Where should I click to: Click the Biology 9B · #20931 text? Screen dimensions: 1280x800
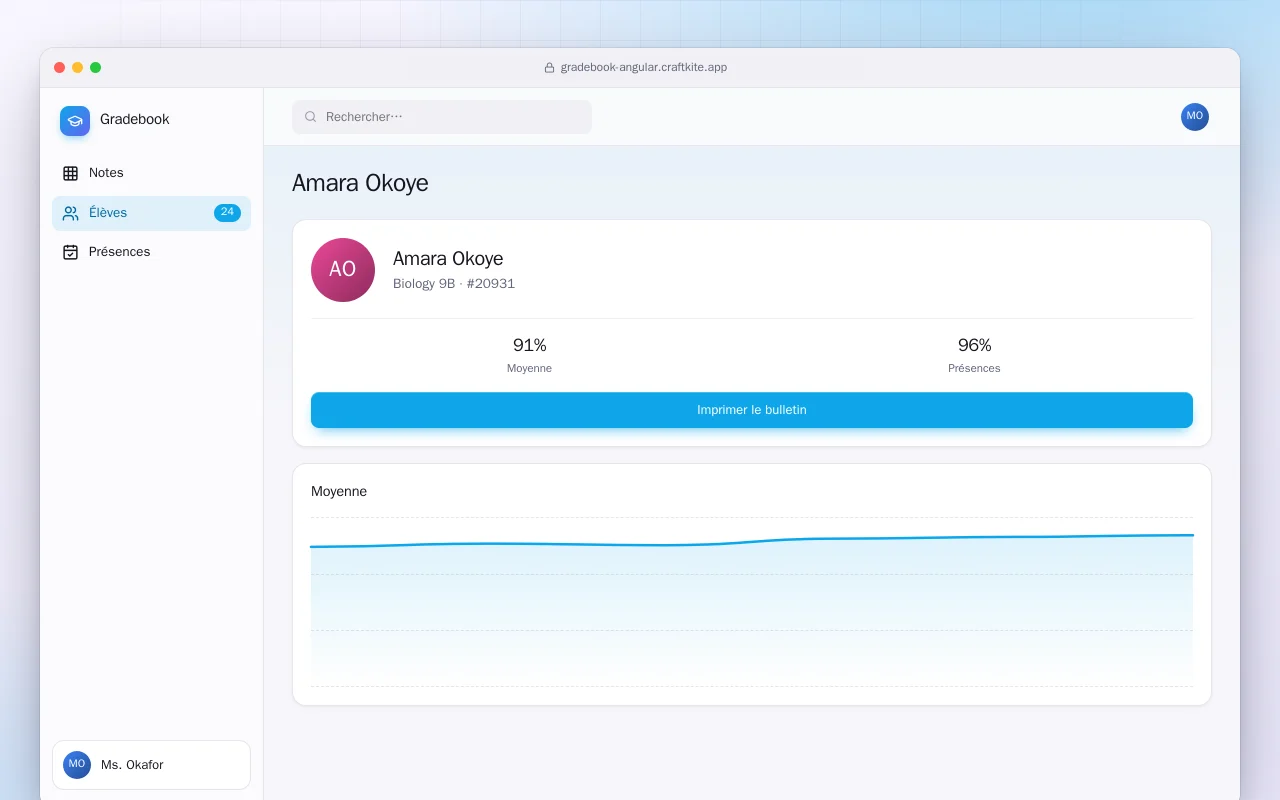[454, 284]
